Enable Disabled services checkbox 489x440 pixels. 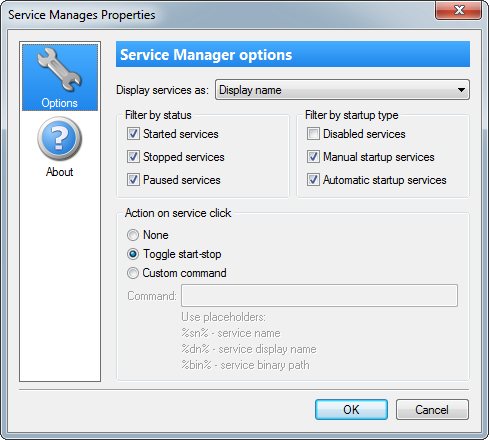tap(313, 134)
